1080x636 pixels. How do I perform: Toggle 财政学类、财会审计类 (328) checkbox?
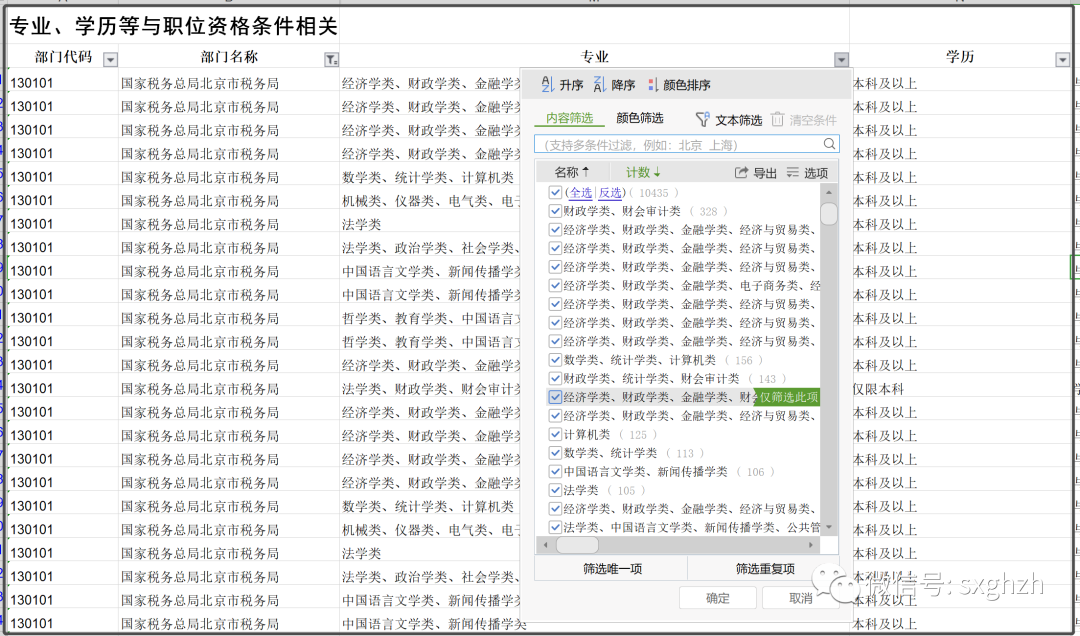click(556, 211)
